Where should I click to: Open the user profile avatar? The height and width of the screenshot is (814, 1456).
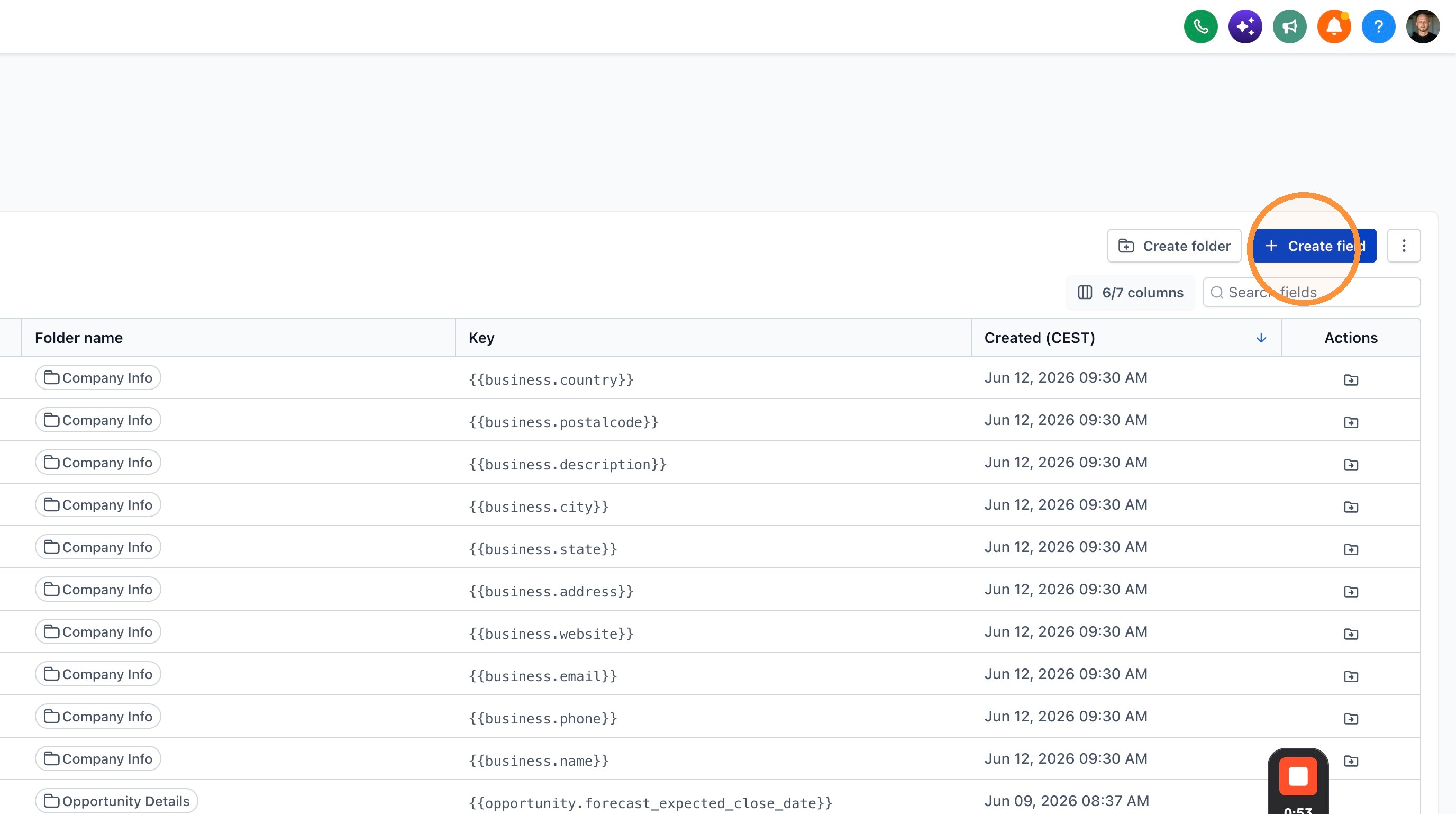click(x=1423, y=26)
